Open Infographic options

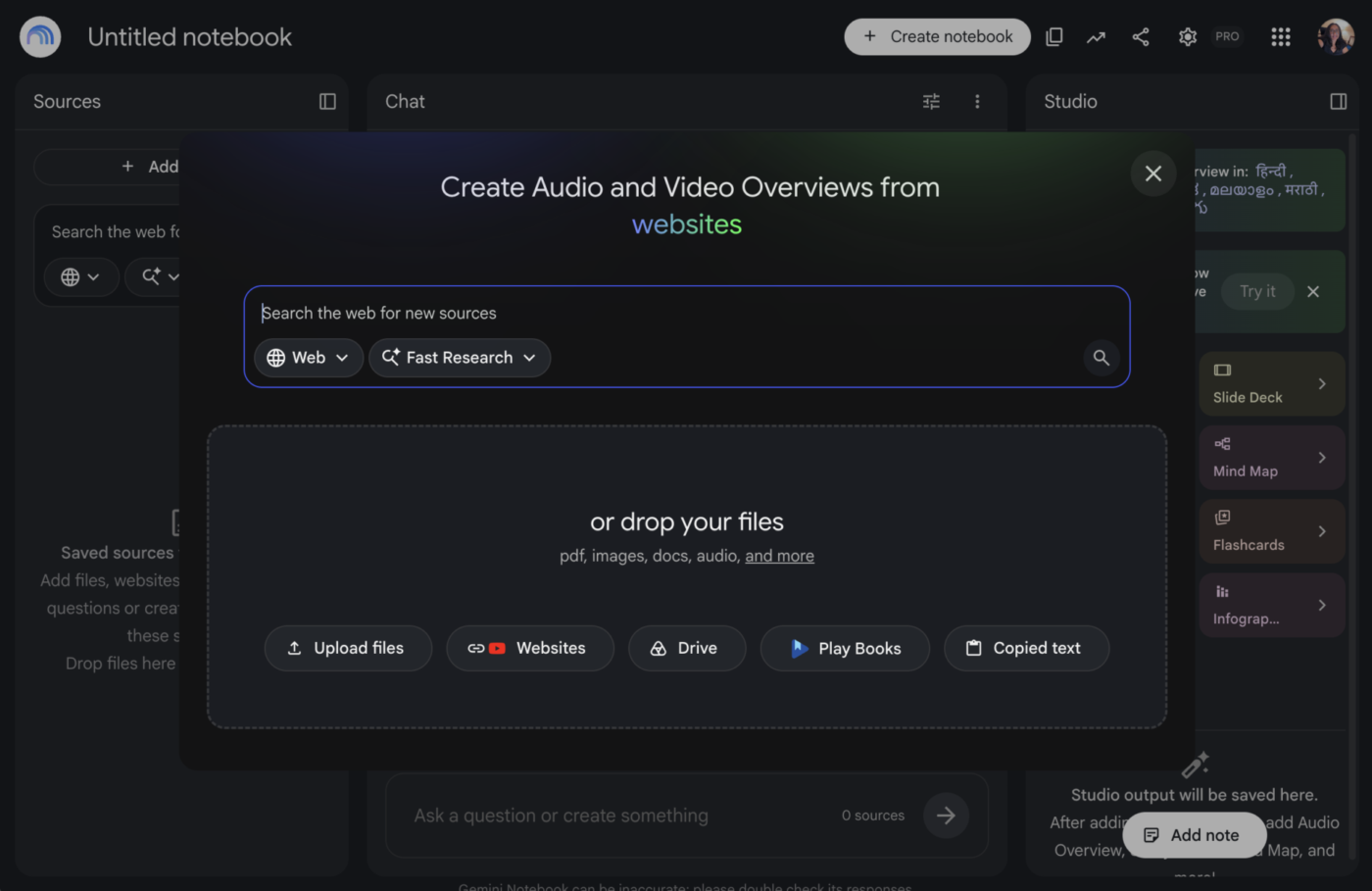tap(1272, 605)
